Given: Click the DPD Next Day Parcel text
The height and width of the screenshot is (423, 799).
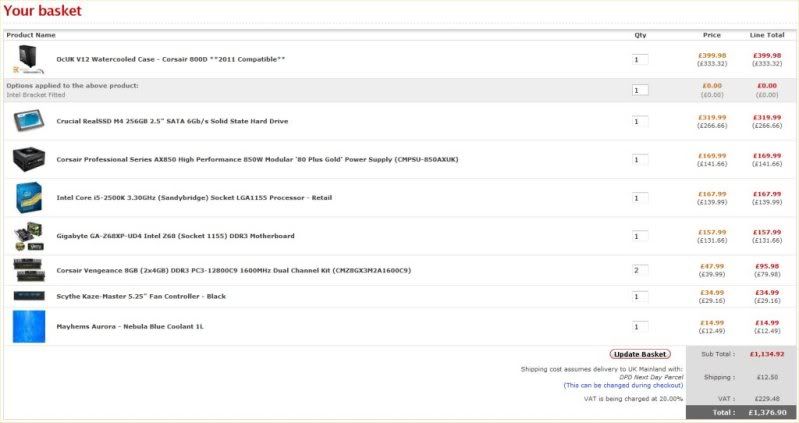Looking at the screenshot, I should 651,377.
